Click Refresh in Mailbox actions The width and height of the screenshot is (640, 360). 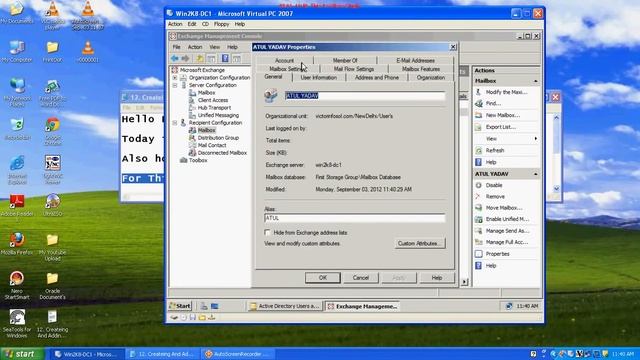tap(495, 150)
